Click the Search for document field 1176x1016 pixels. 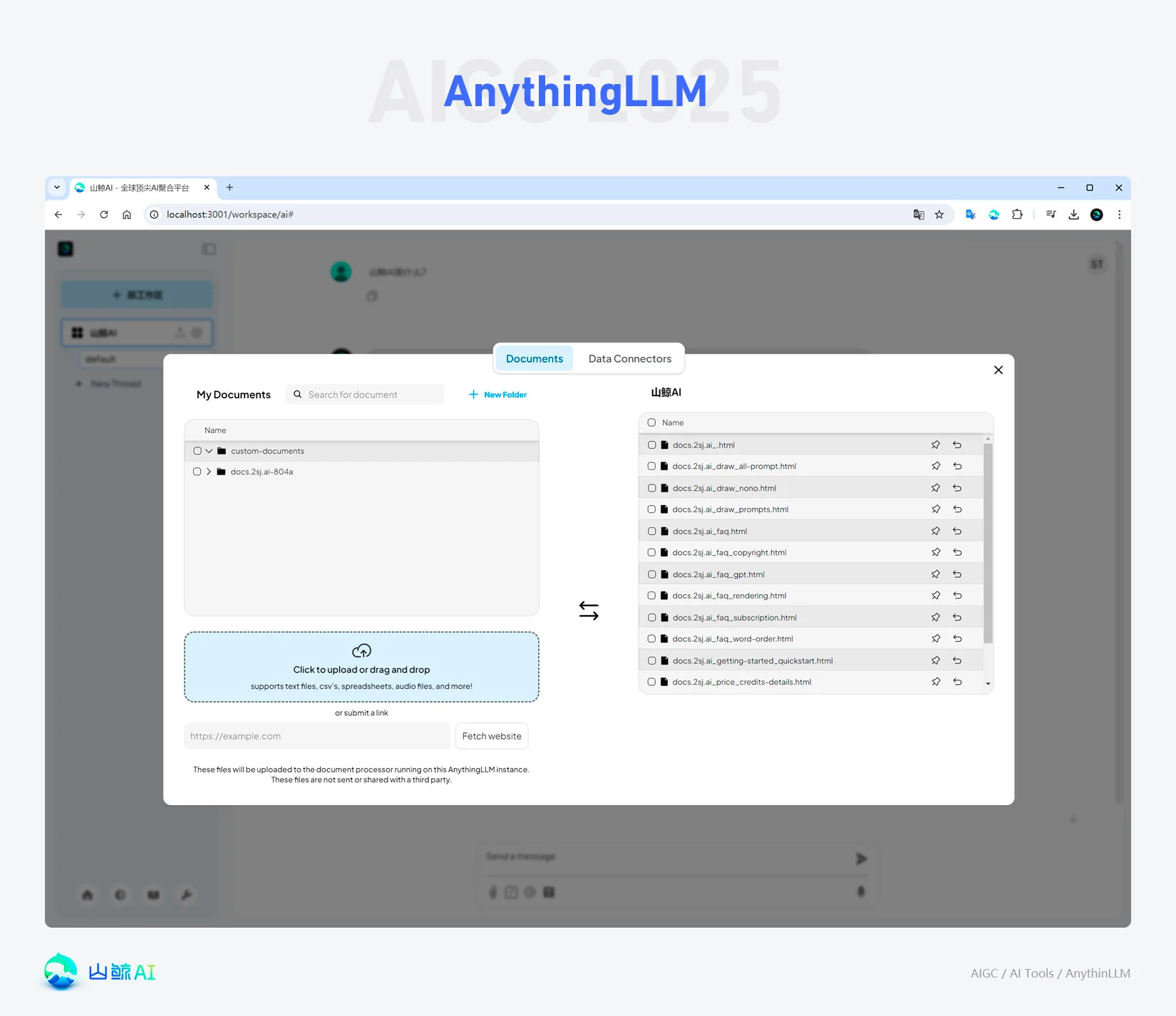click(x=365, y=394)
